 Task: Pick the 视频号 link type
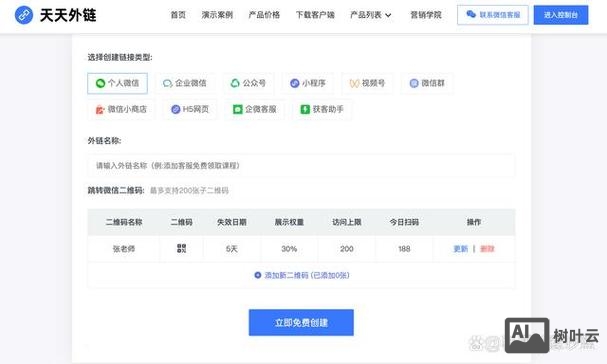[367, 83]
